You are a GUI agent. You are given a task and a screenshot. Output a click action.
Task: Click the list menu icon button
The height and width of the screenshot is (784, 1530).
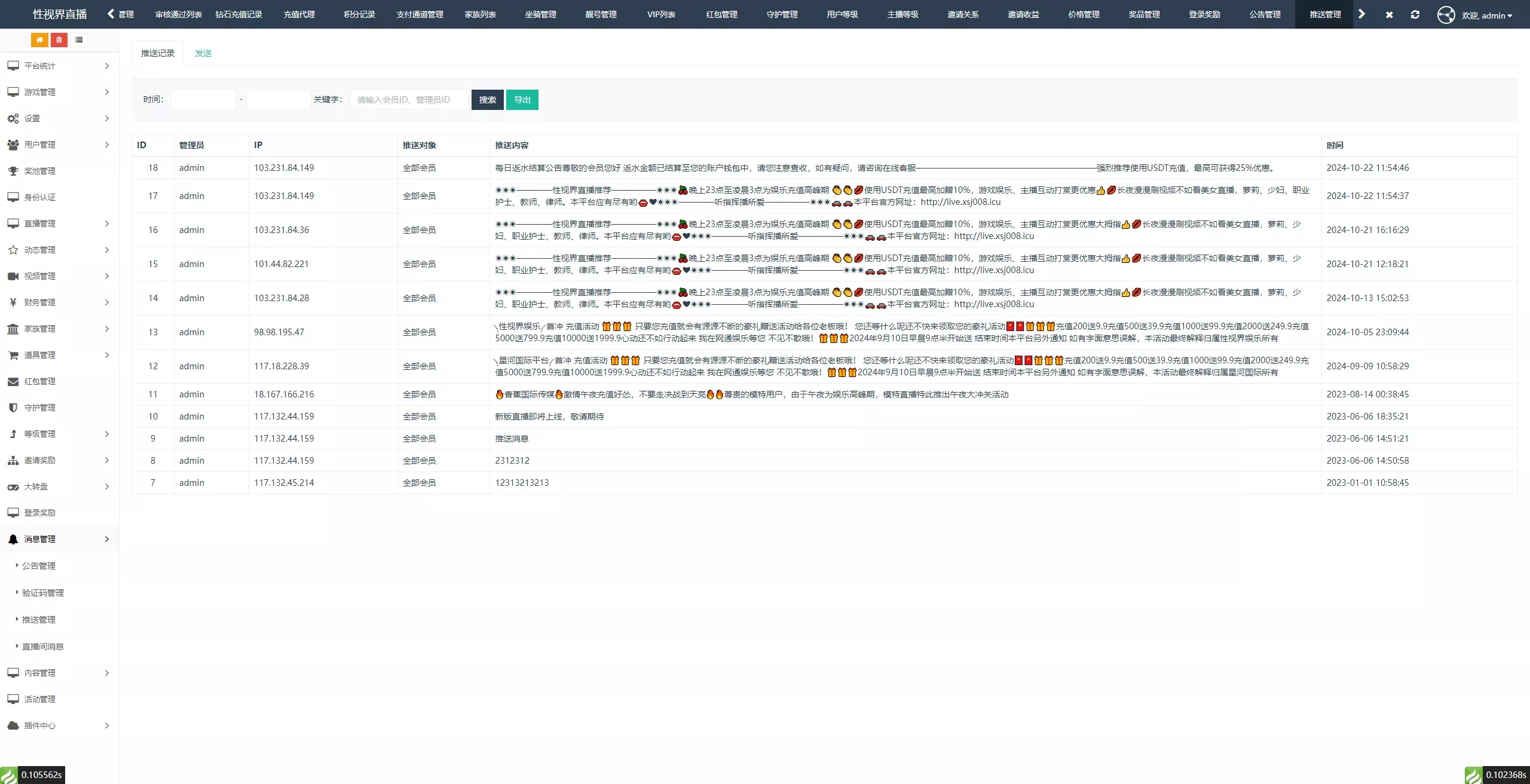pyautogui.click(x=79, y=39)
